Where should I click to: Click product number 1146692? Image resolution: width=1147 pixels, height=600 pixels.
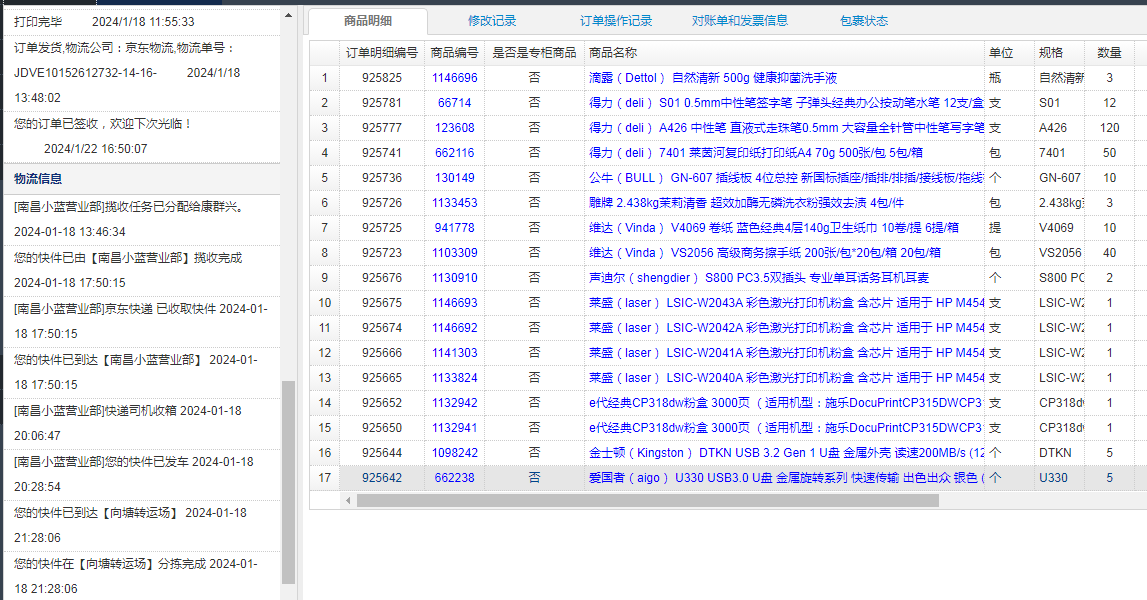(454, 328)
